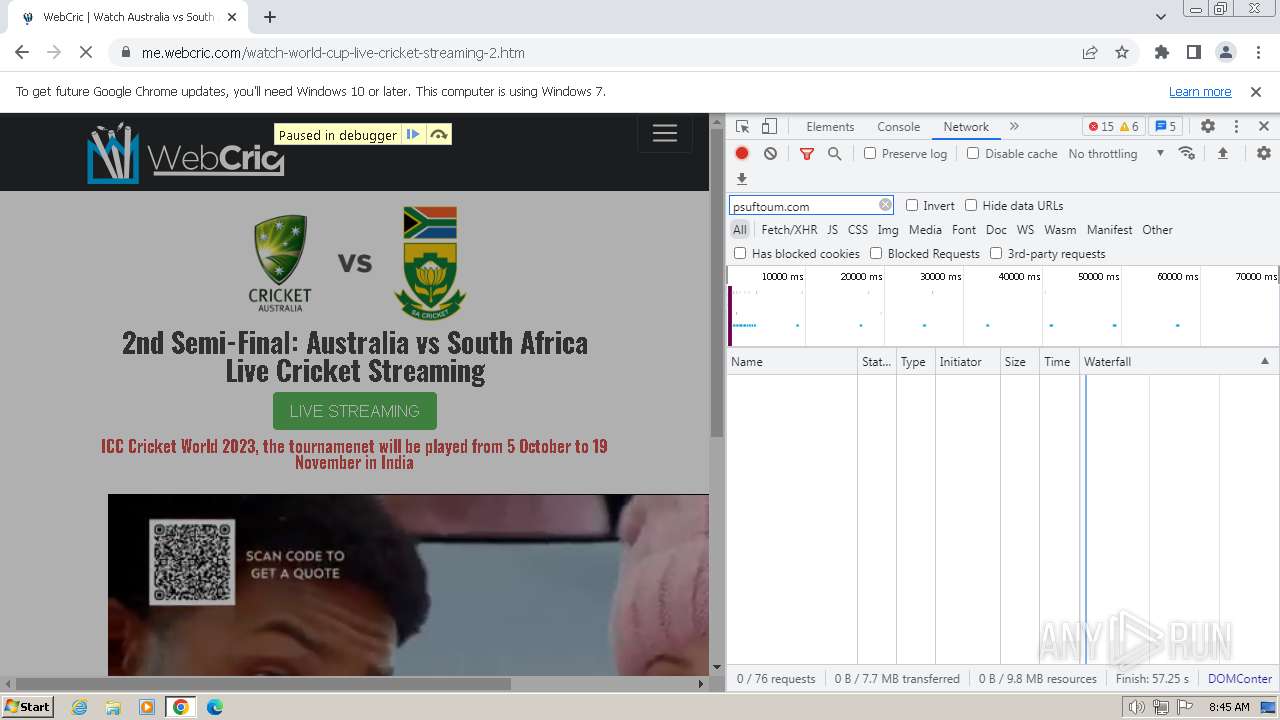Screen dimensions: 1280x720
Task: Open Microsoft Edge from taskbar
Action: click(214, 707)
